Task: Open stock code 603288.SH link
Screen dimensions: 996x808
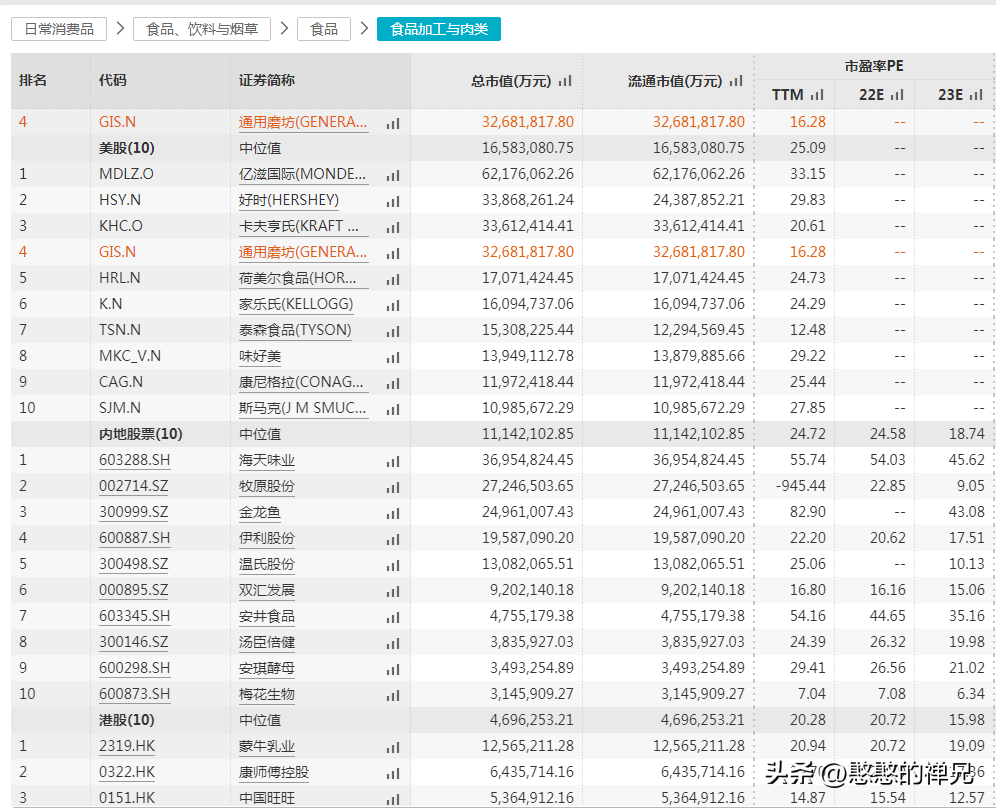Action: pyautogui.click(x=135, y=460)
